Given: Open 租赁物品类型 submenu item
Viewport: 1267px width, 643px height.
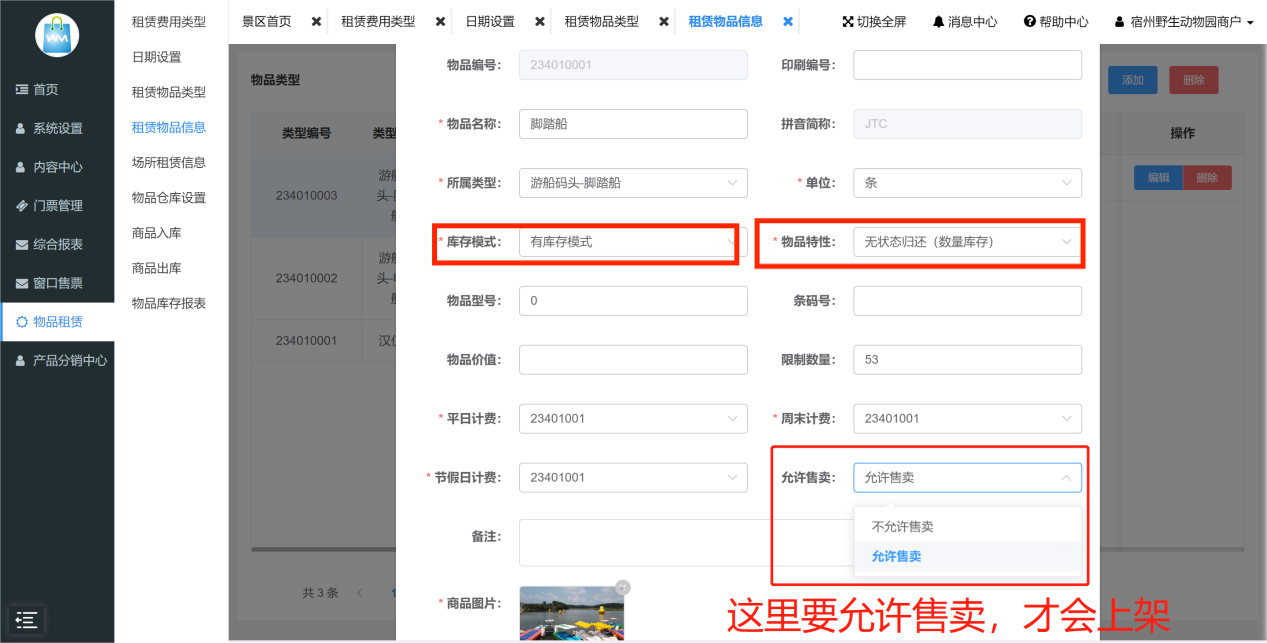Looking at the screenshot, I should 169,92.
